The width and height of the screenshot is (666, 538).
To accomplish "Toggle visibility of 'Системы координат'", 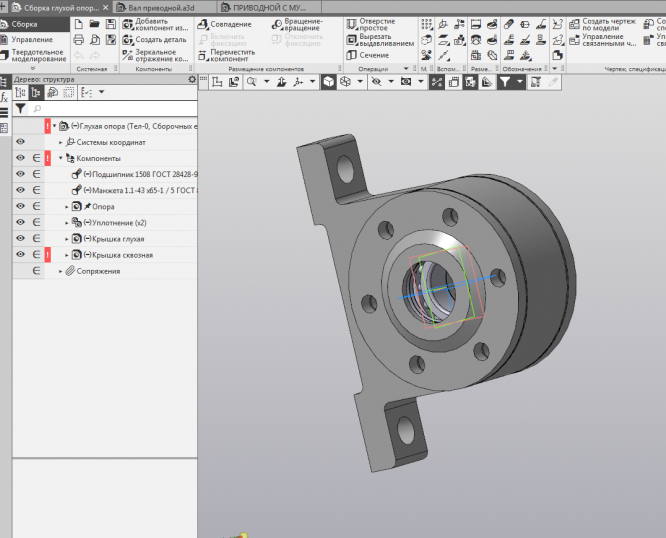I will (x=20, y=142).
